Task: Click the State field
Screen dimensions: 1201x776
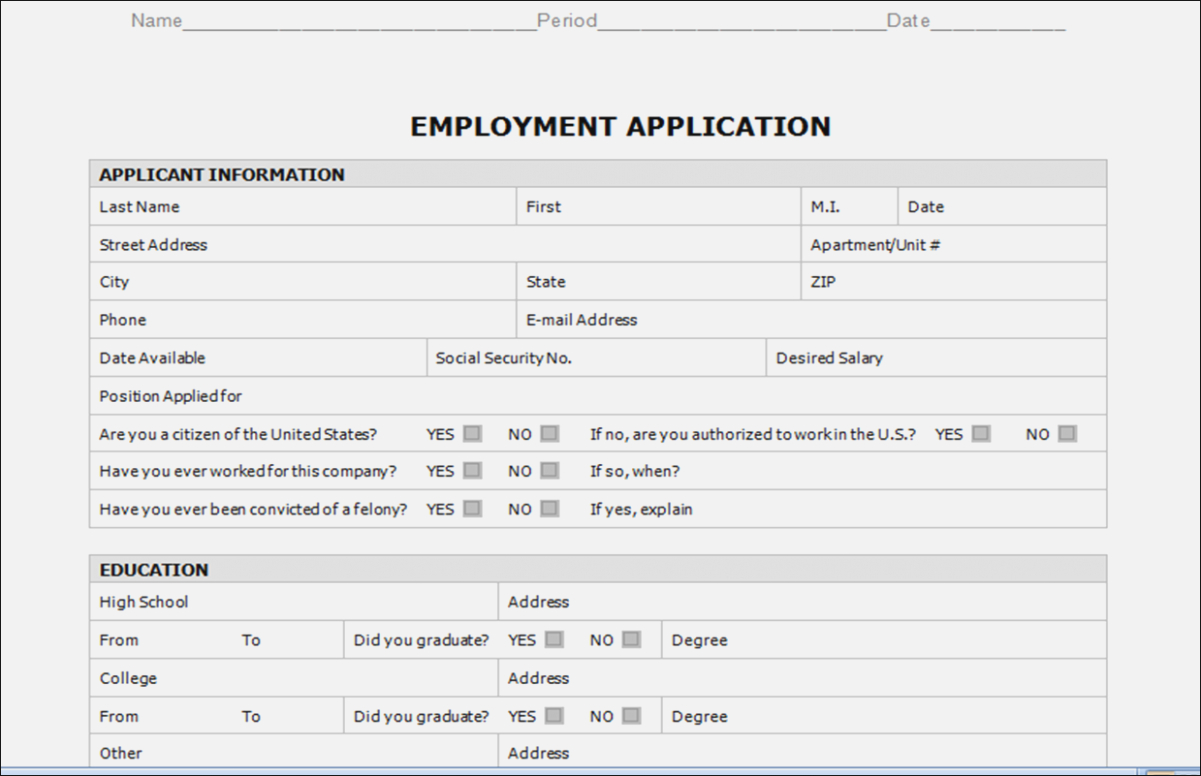Action: [x=658, y=281]
